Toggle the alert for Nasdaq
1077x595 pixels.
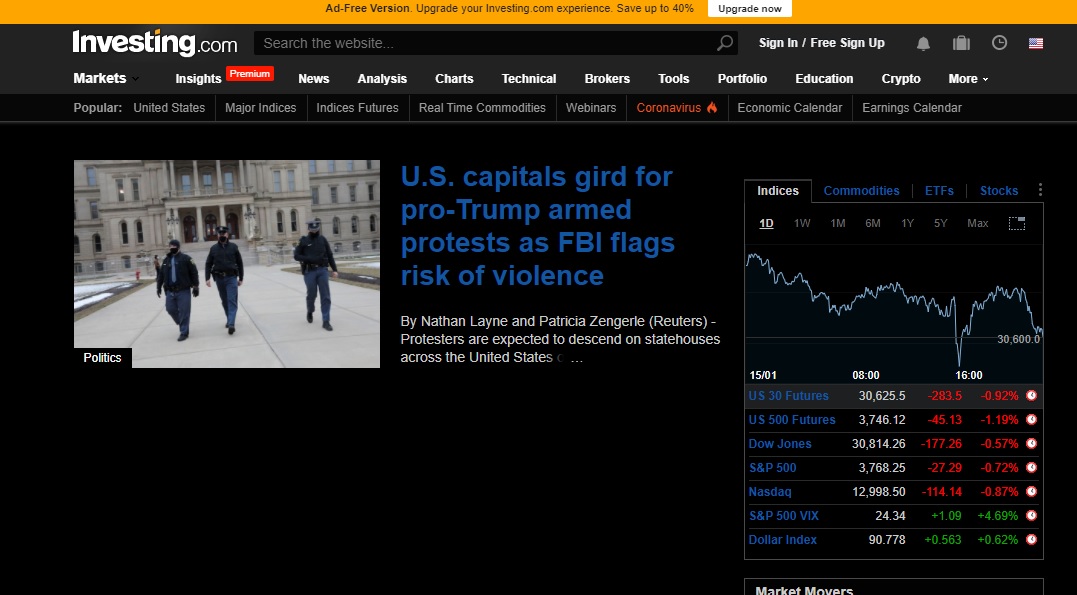point(1031,492)
